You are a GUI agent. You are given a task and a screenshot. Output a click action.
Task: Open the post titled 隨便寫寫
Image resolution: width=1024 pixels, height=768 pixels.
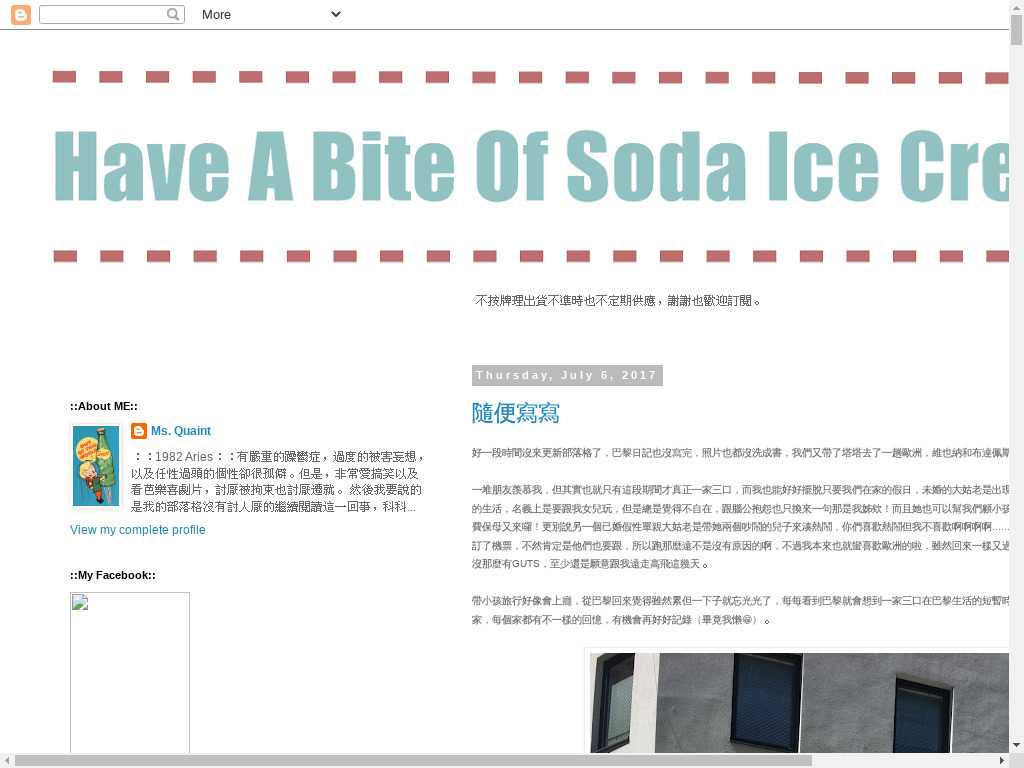[x=515, y=413]
